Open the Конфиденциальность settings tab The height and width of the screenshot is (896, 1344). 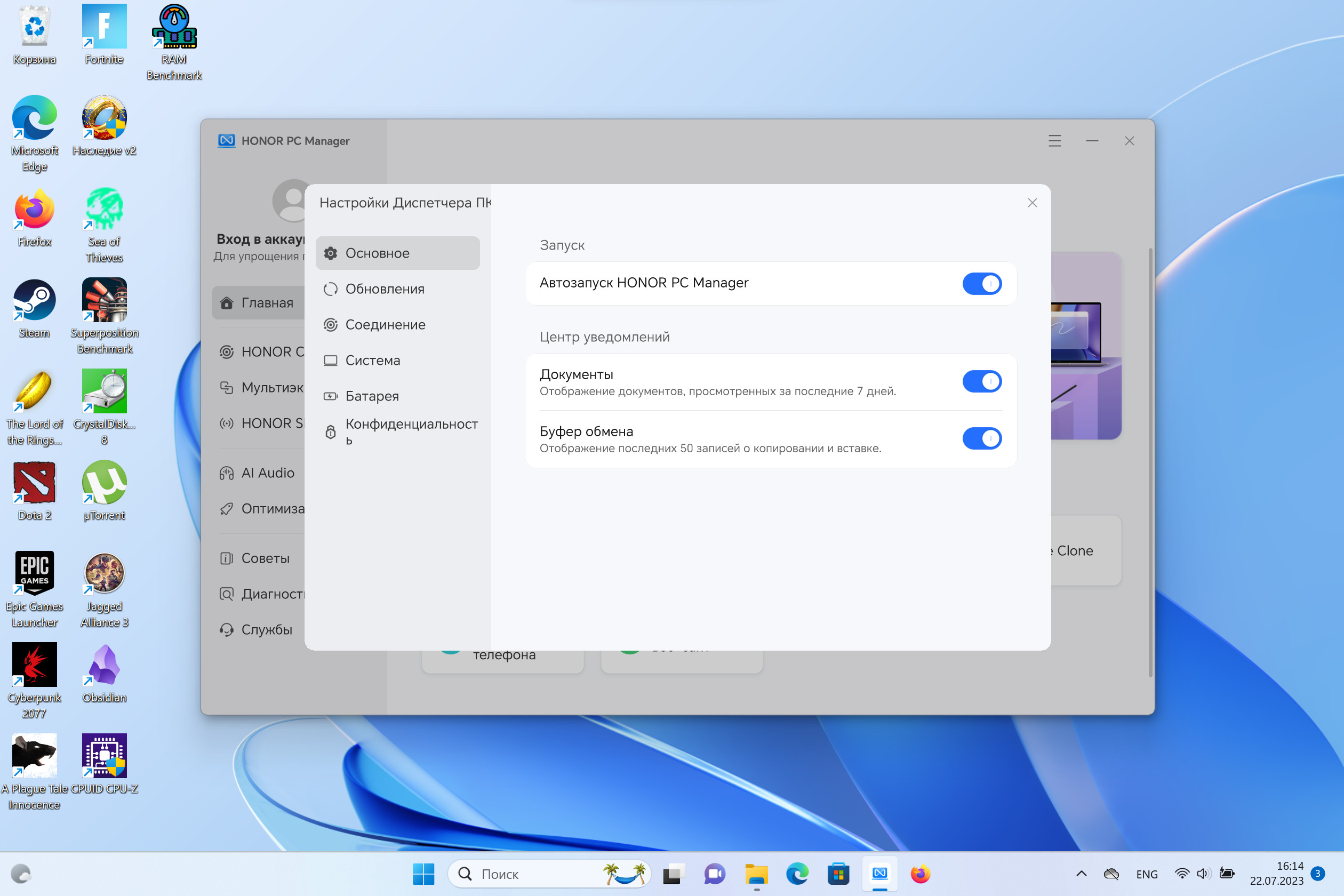(x=398, y=432)
